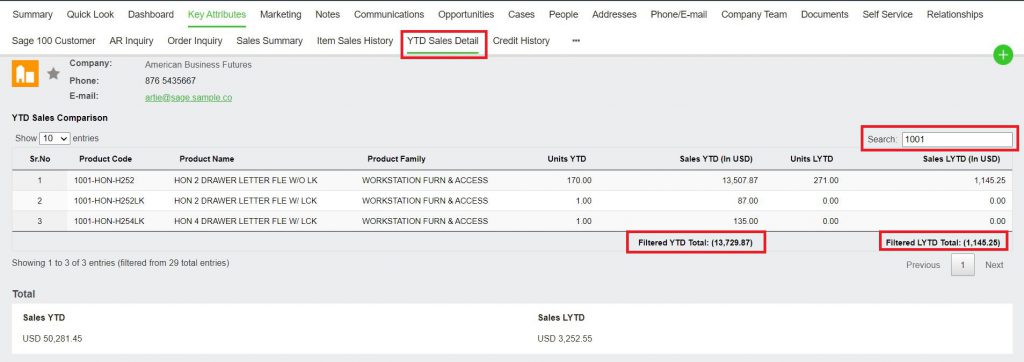Select the Key Attributes tab
Viewport: 1024px width, 362px height.
coord(217,14)
